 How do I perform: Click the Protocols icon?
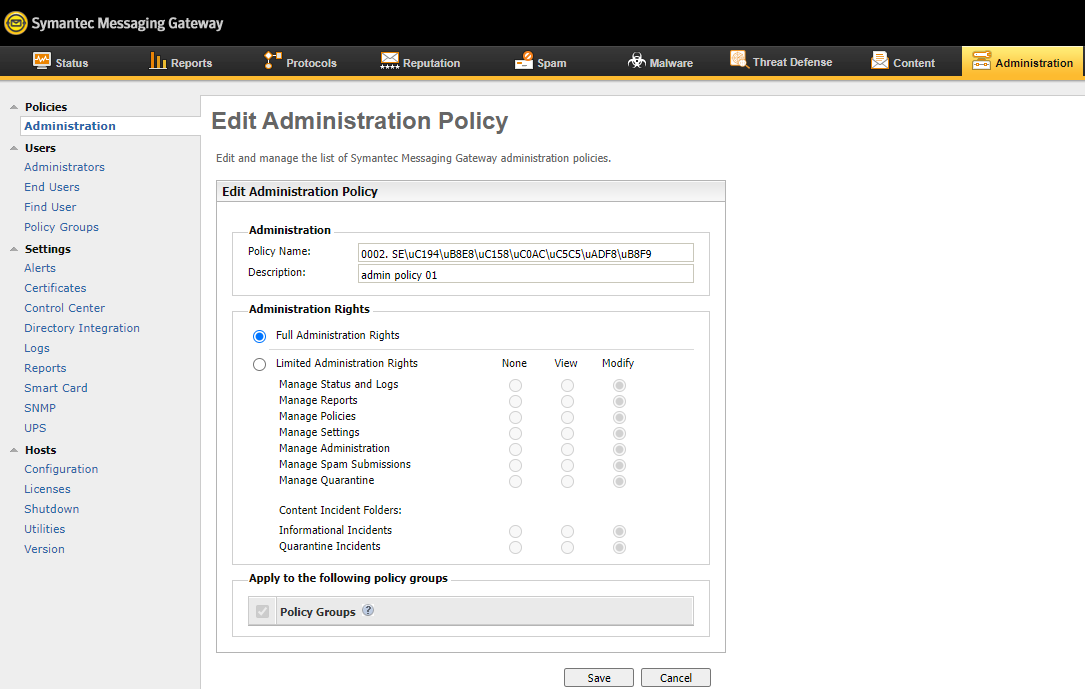(273, 61)
